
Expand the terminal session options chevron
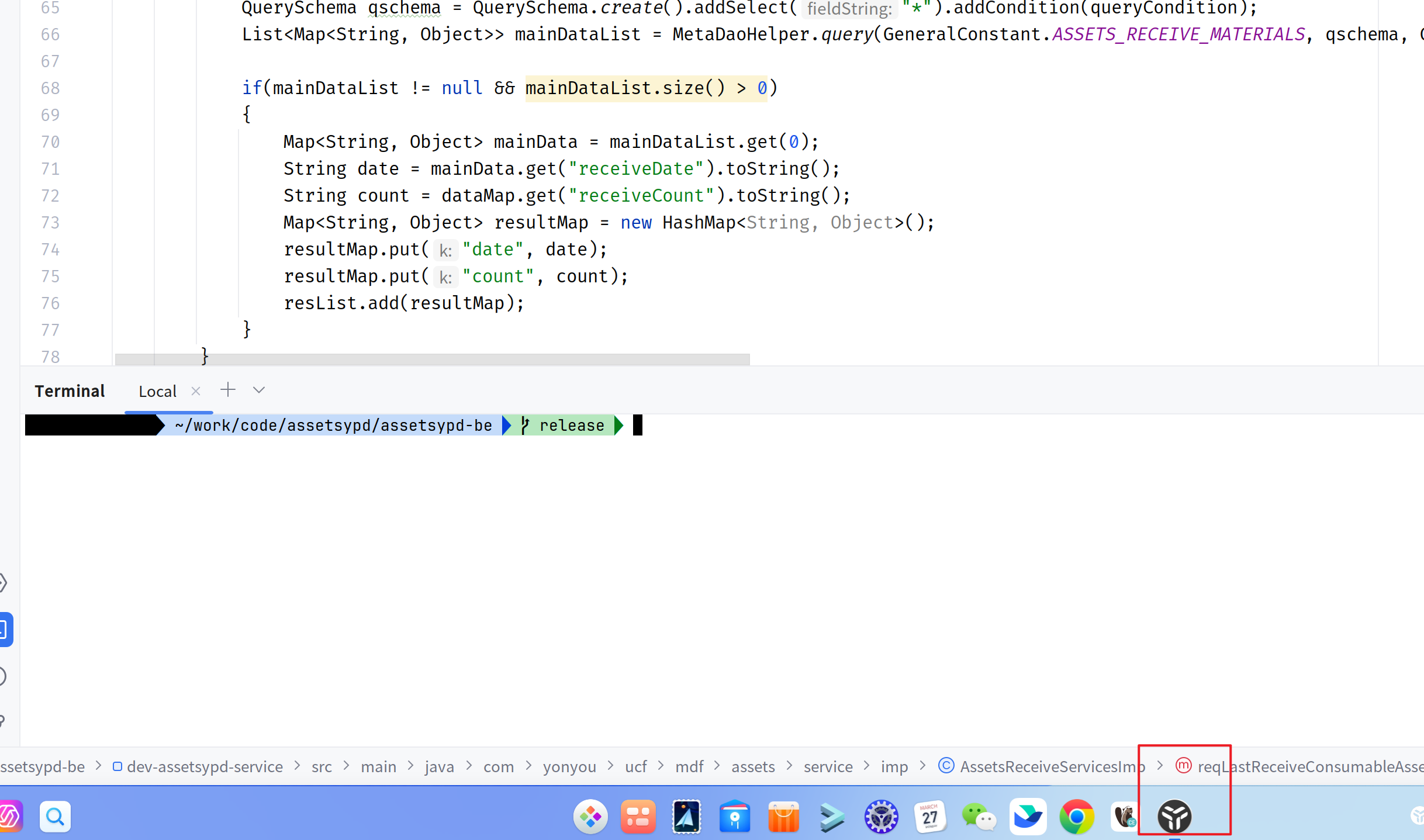259,390
